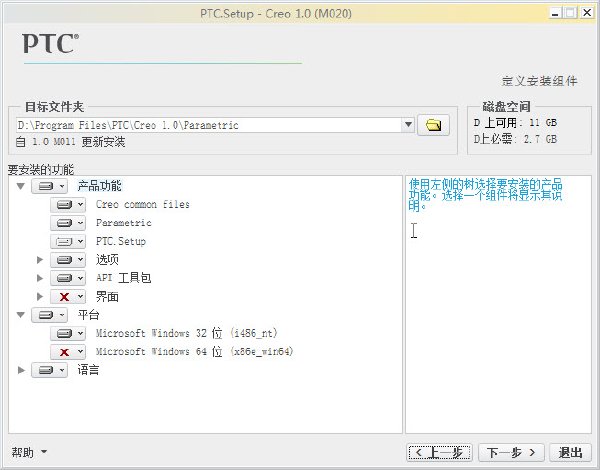Select the 界面 tree label

coord(107,296)
